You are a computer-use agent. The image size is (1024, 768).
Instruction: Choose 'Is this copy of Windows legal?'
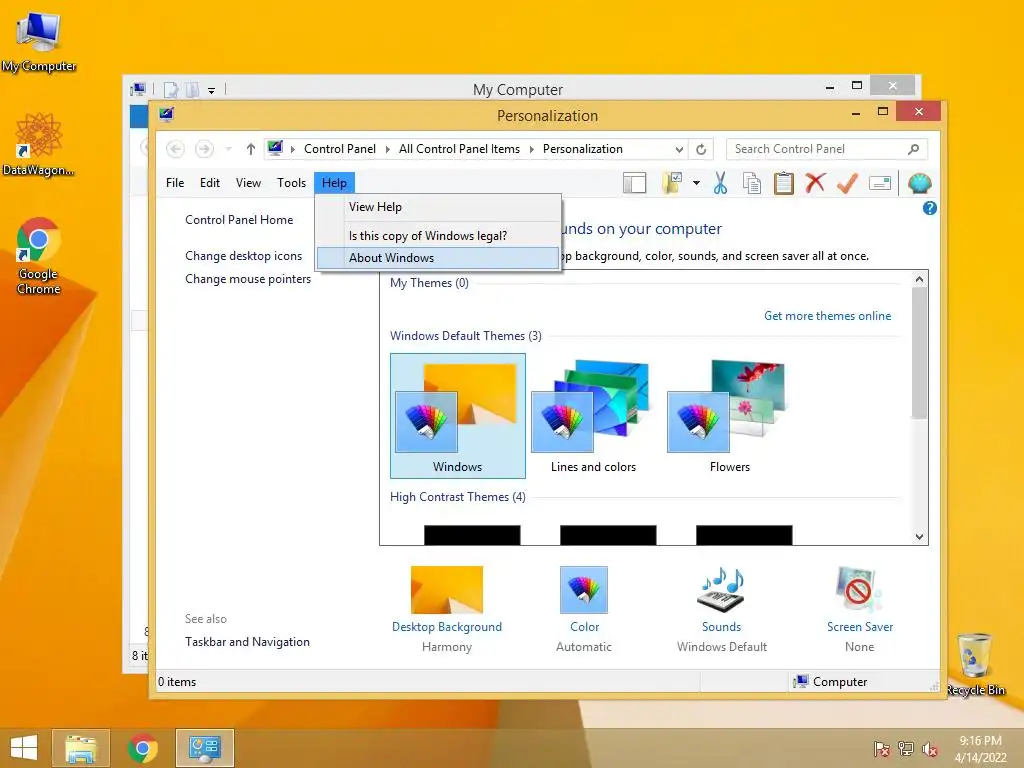pyautogui.click(x=438, y=236)
